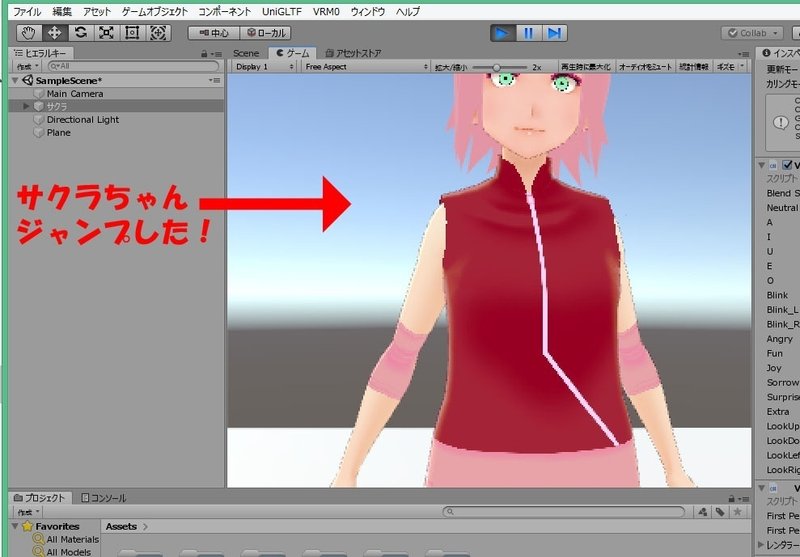Open the アセット menu
This screenshot has height=557, width=800.
click(97, 11)
